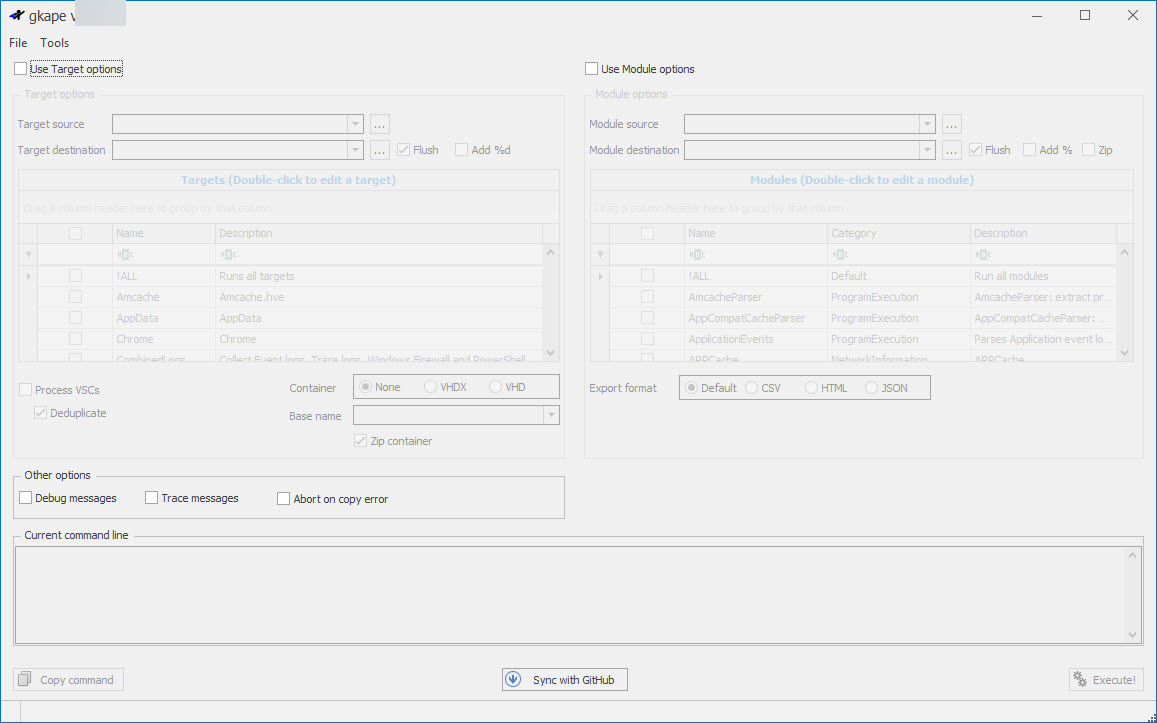Click the Copy command button
This screenshot has width=1157, height=723.
tap(68, 679)
